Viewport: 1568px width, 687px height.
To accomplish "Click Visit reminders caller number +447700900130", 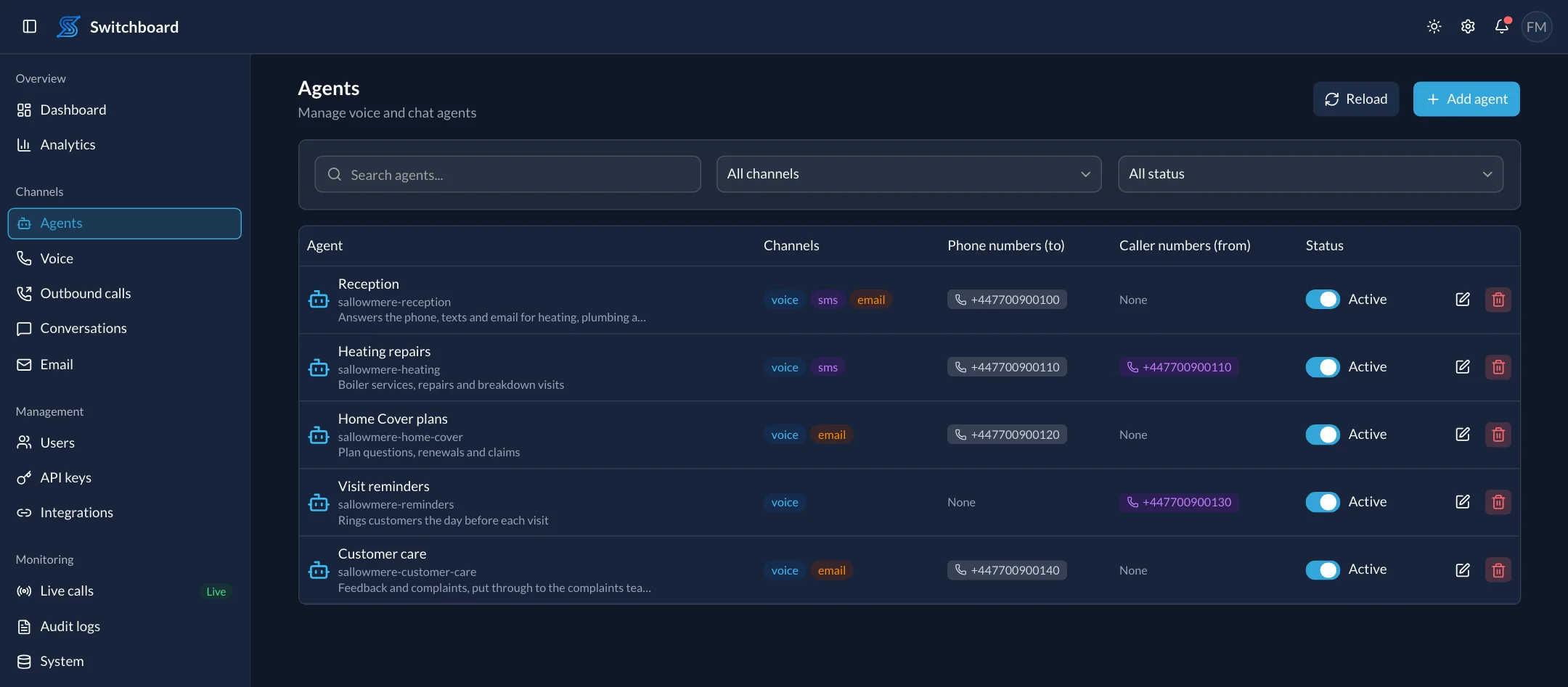I will (1179, 502).
